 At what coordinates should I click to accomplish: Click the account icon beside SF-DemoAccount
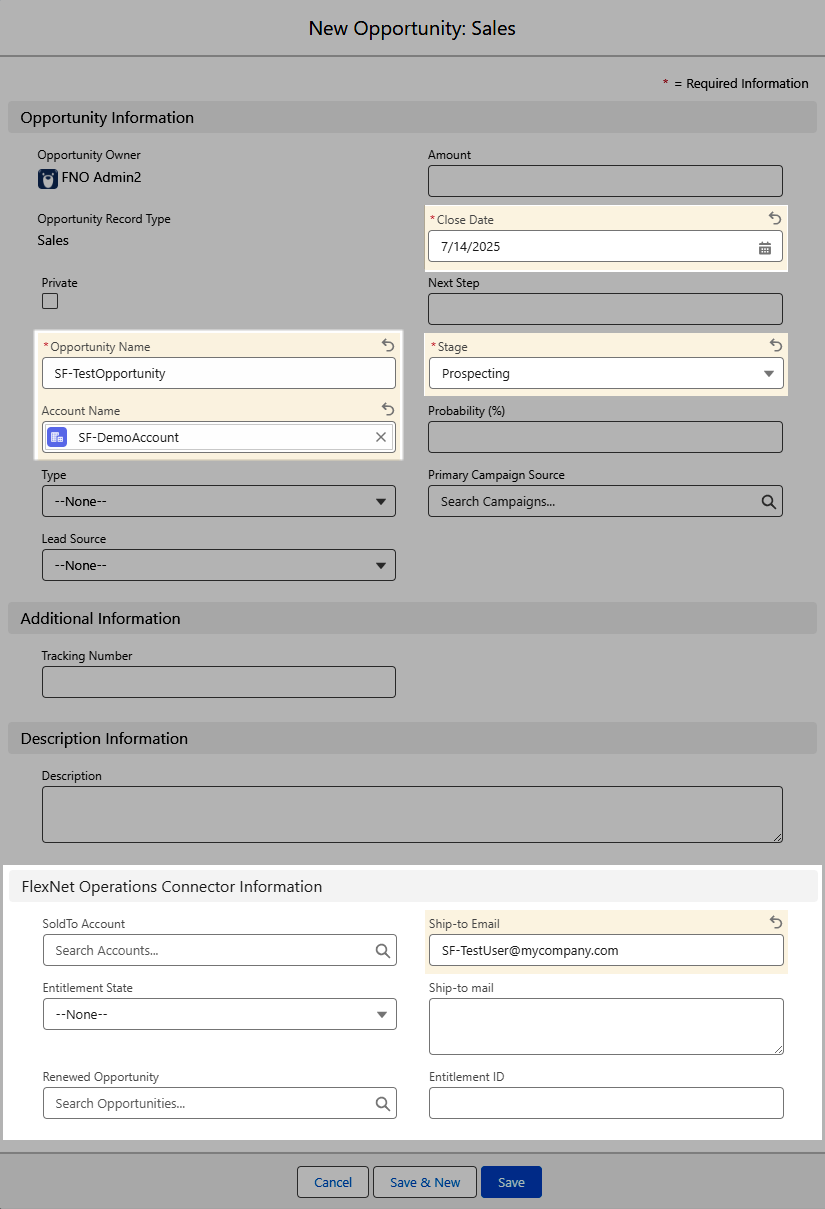point(57,437)
